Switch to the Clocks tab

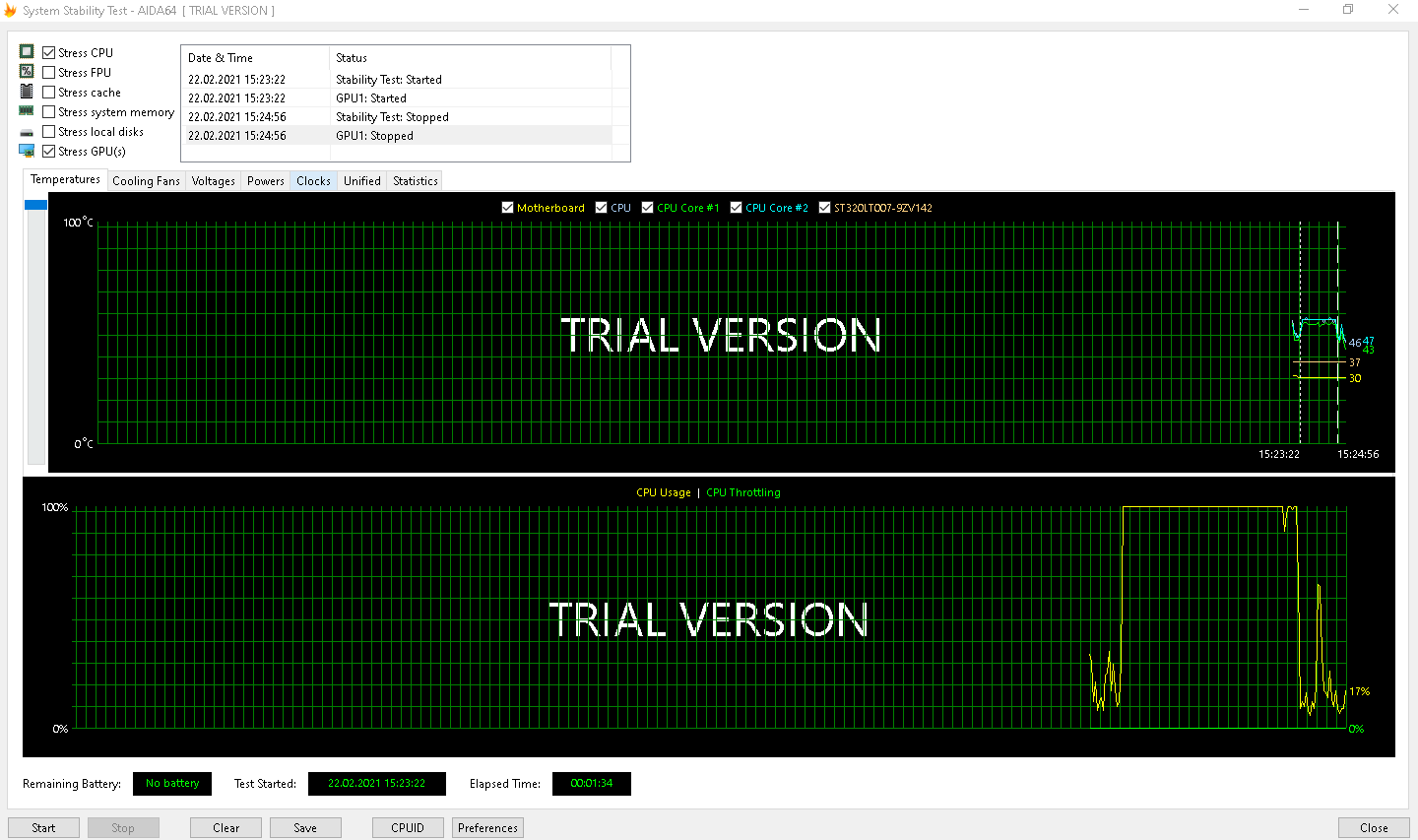pos(313,181)
